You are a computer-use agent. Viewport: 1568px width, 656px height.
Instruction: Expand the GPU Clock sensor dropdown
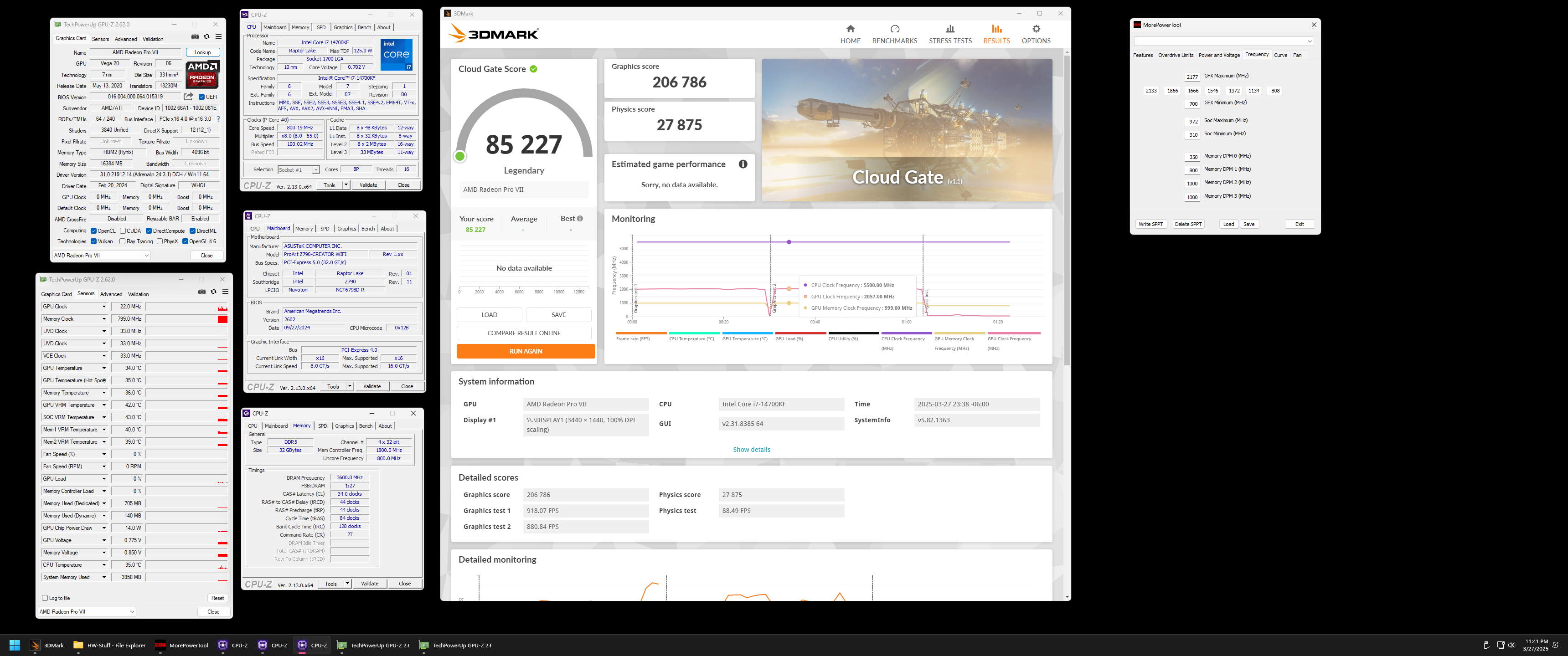point(104,307)
